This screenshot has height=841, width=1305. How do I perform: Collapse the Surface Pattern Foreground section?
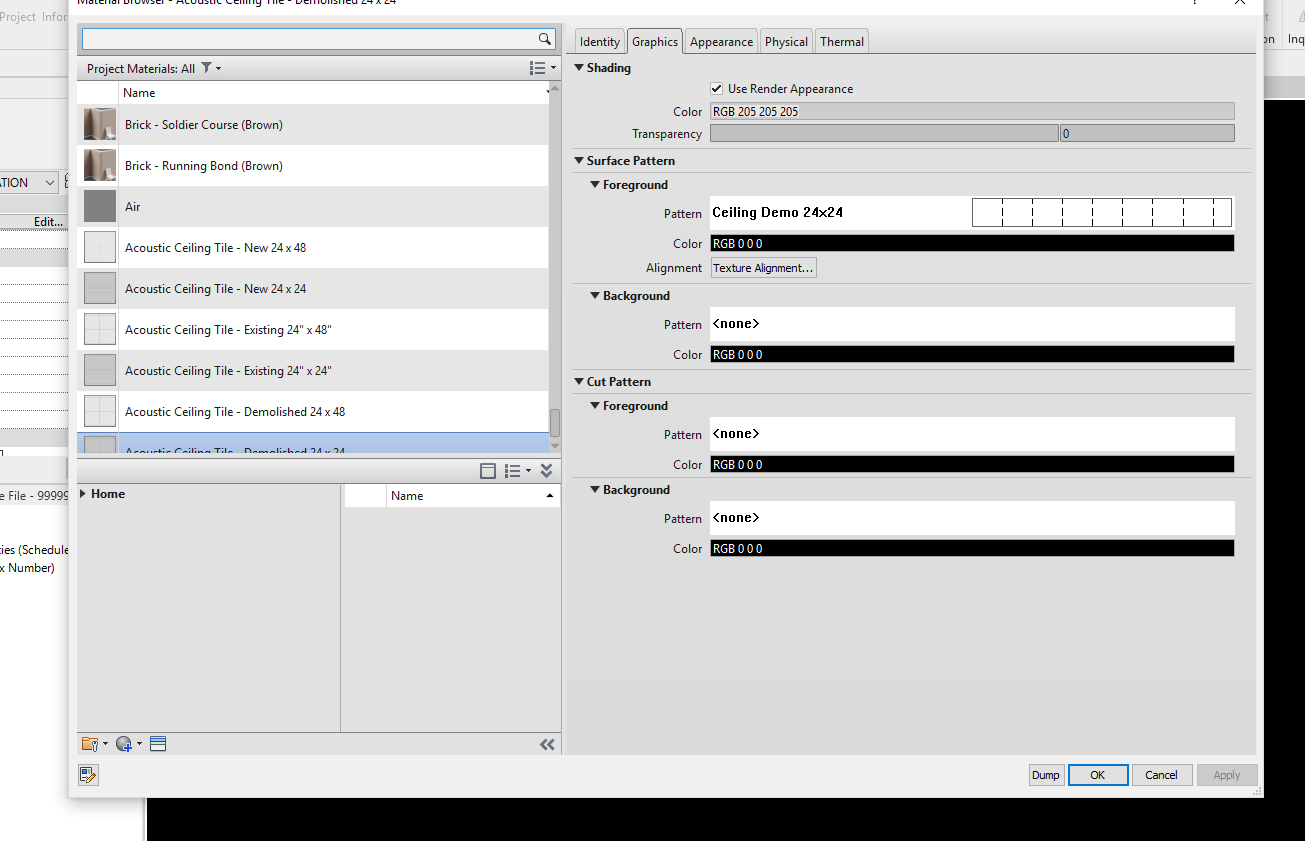[593, 184]
